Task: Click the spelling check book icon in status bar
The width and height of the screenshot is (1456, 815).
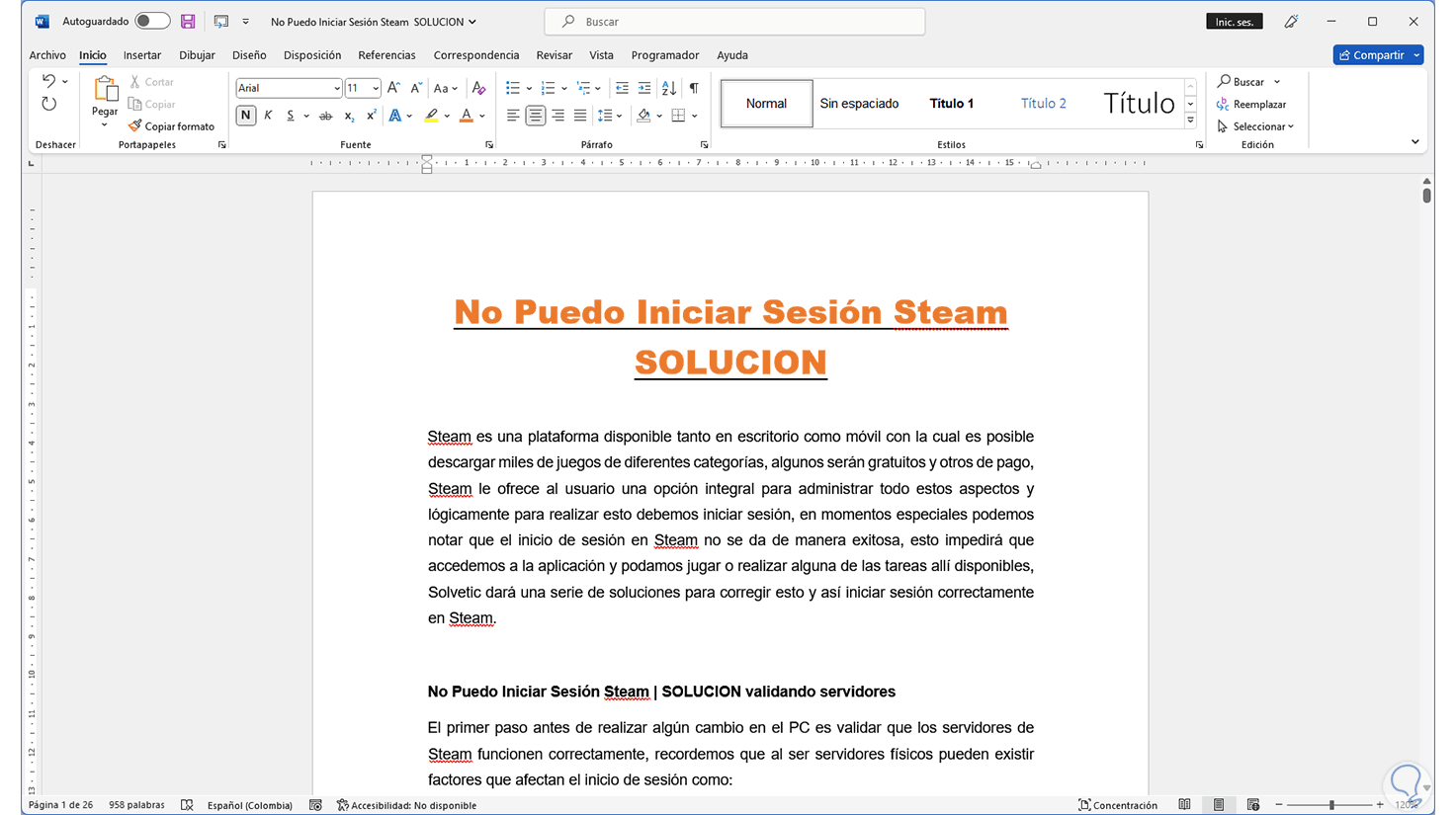Action: [187, 805]
